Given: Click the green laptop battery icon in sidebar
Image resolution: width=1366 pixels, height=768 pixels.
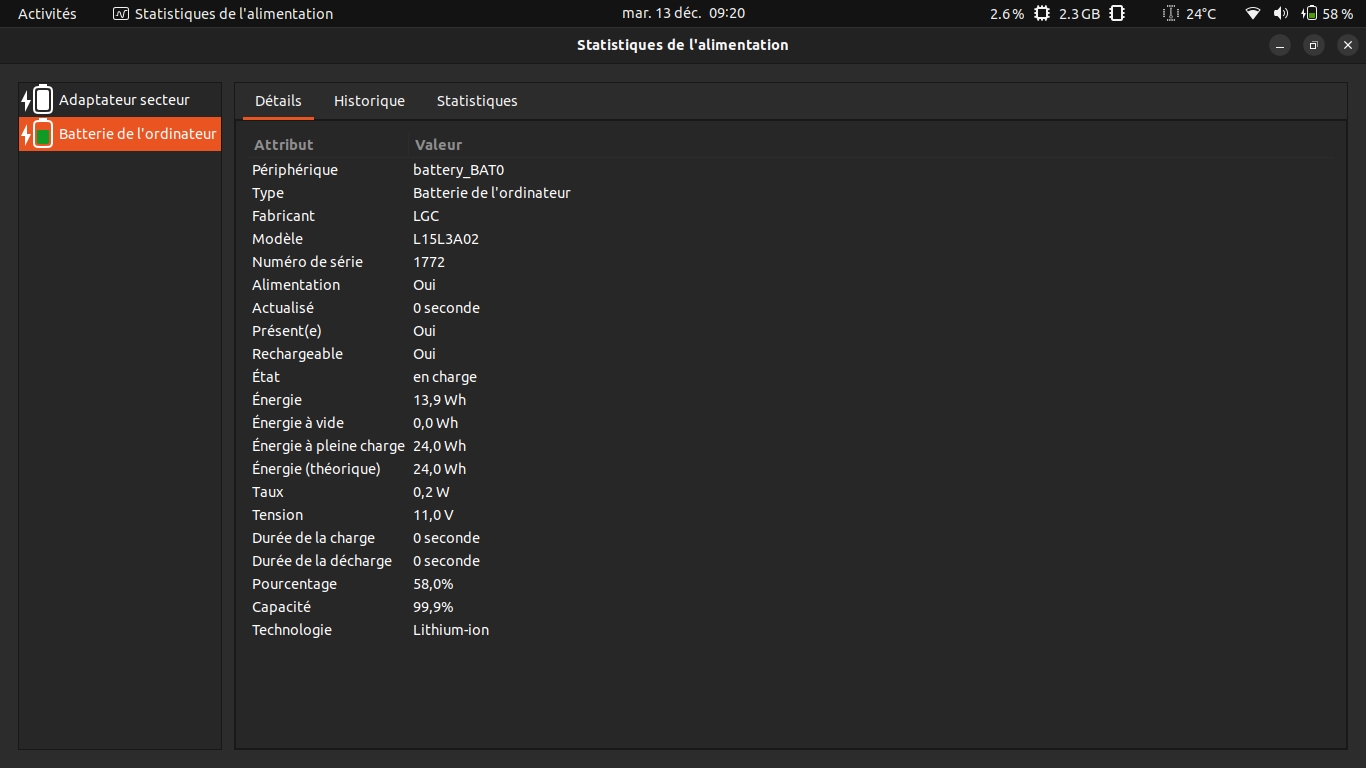Looking at the screenshot, I should (38, 134).
